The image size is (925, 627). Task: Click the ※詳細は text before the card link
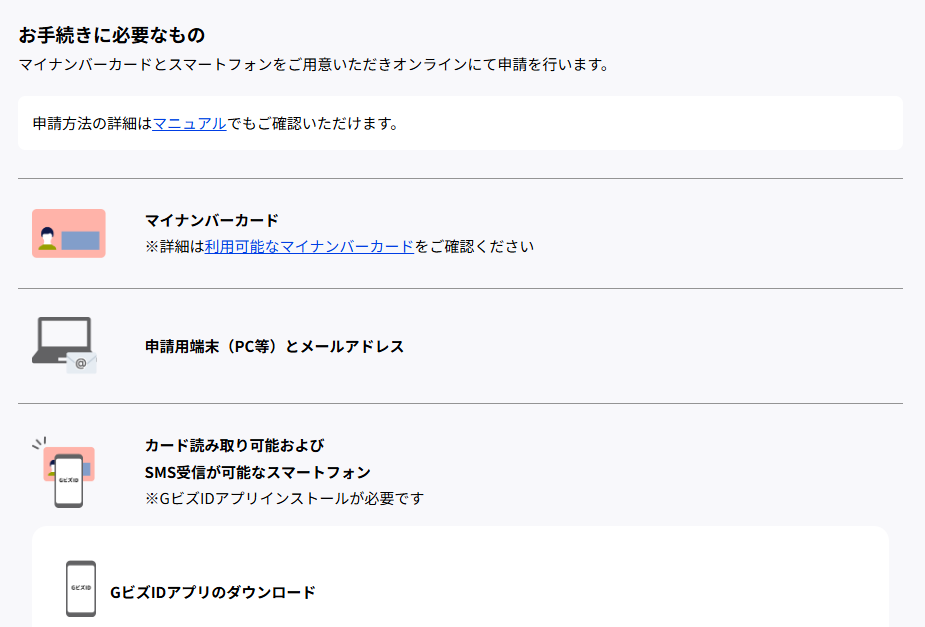[x=175, y=246]
